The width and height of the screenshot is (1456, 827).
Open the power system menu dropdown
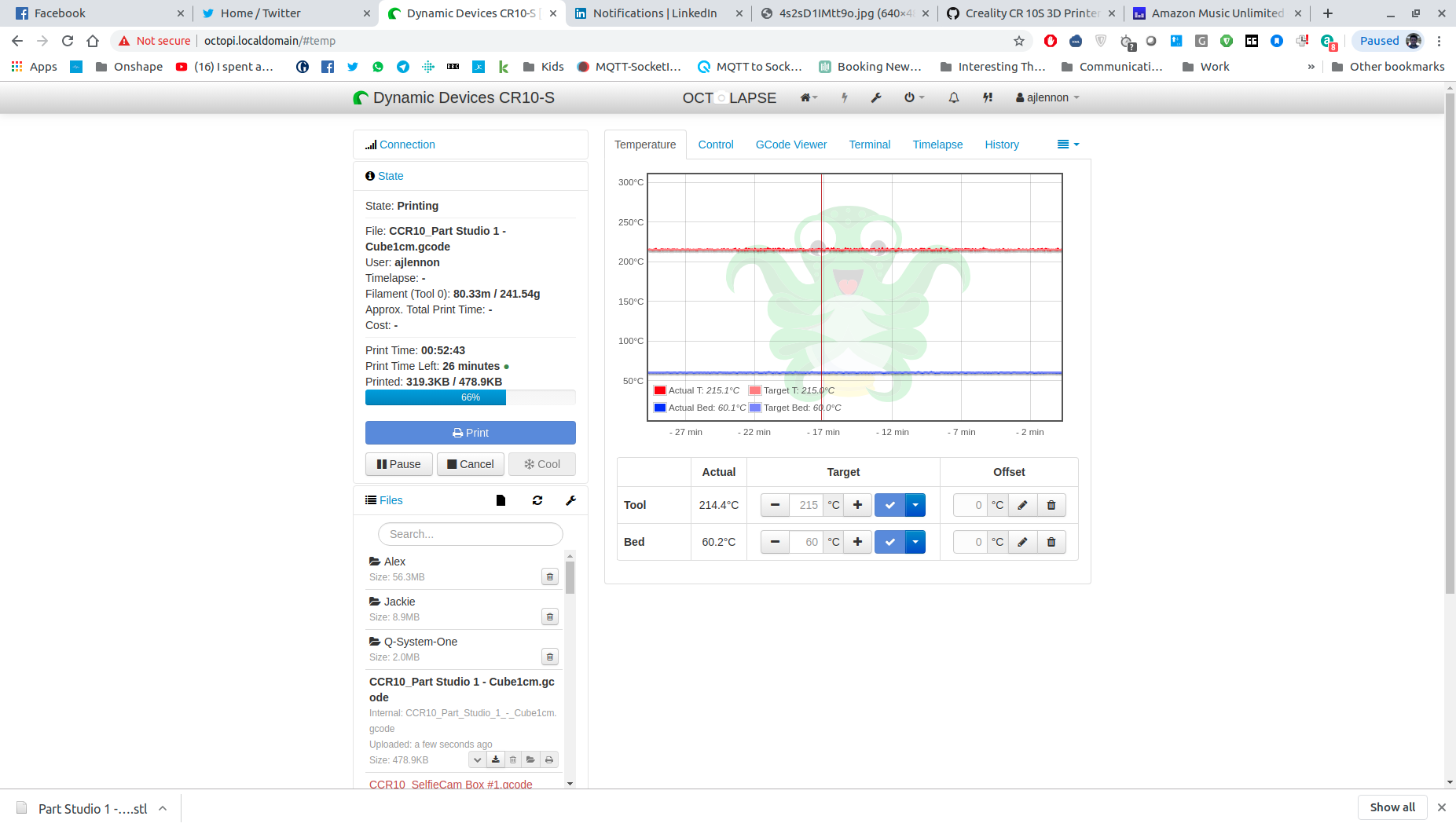914,97
